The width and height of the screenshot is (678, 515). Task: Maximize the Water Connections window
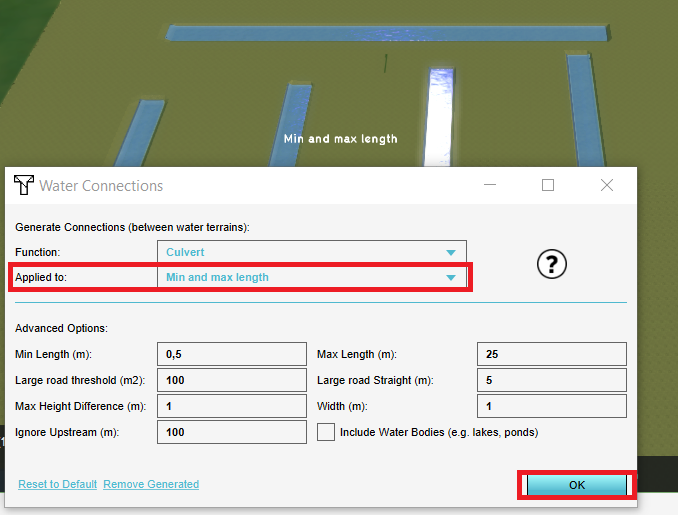(548, 185)
